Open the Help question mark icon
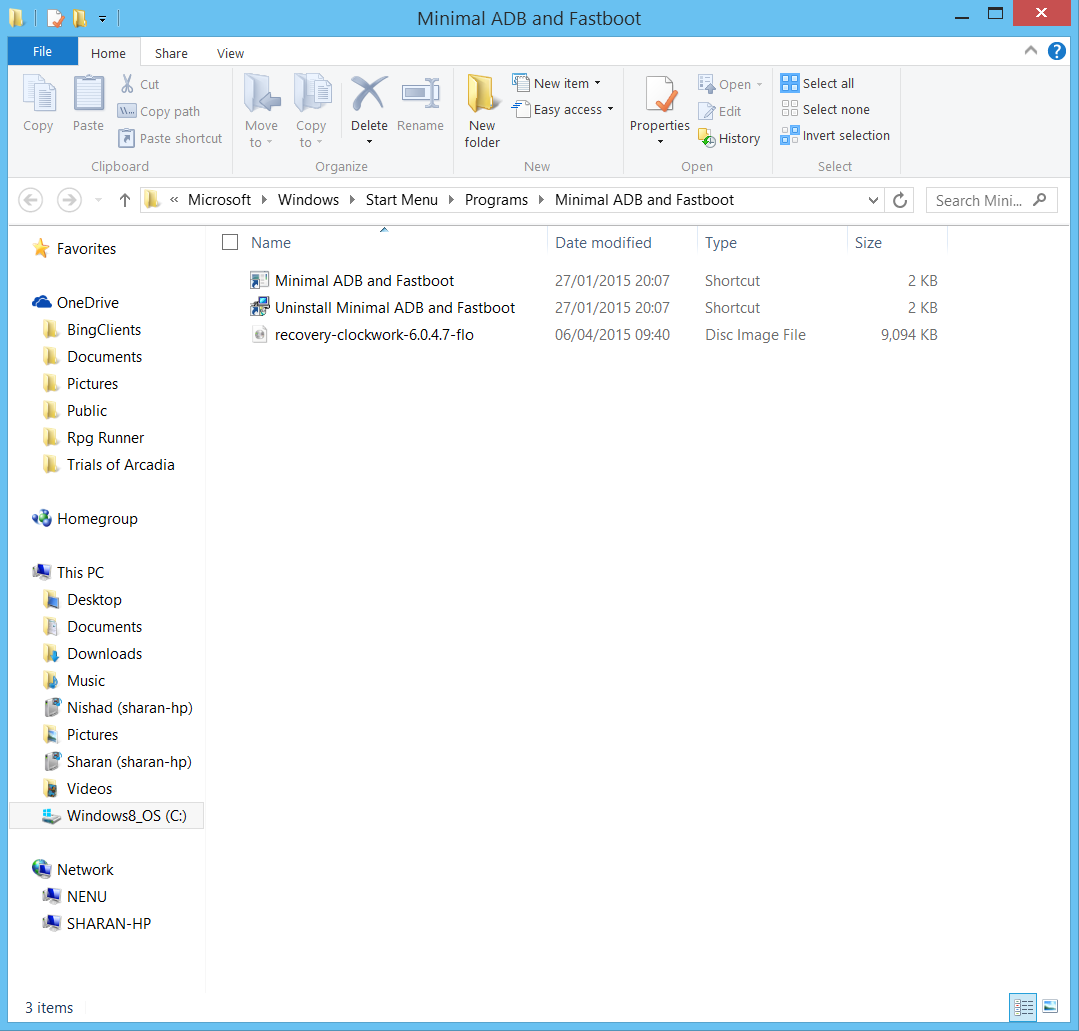The height and width of the screenshot is (1031, 1079). coord(1056,51)
